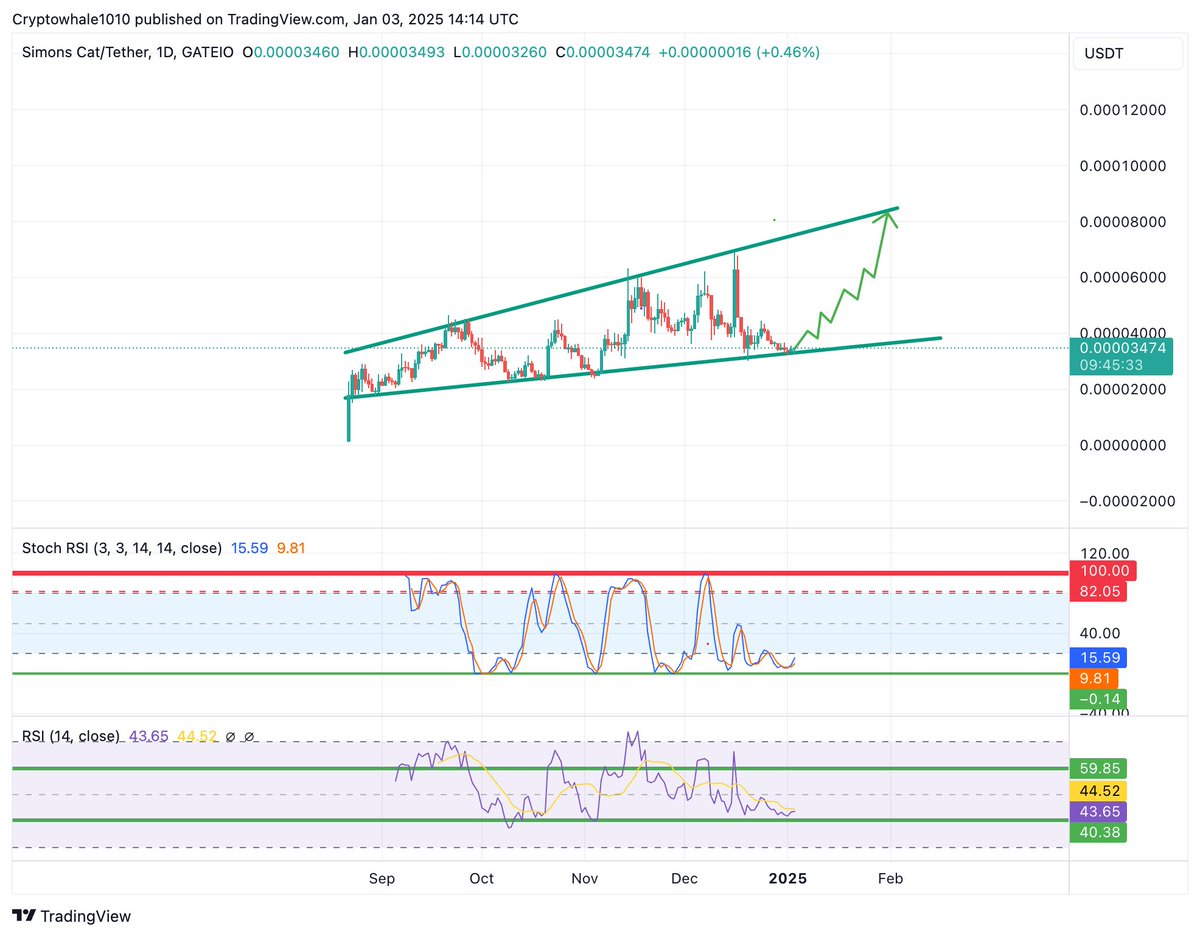Screen dimensions: 1200x937
Task: Click the 2025 label on time axis
Action: pos(788,879)
